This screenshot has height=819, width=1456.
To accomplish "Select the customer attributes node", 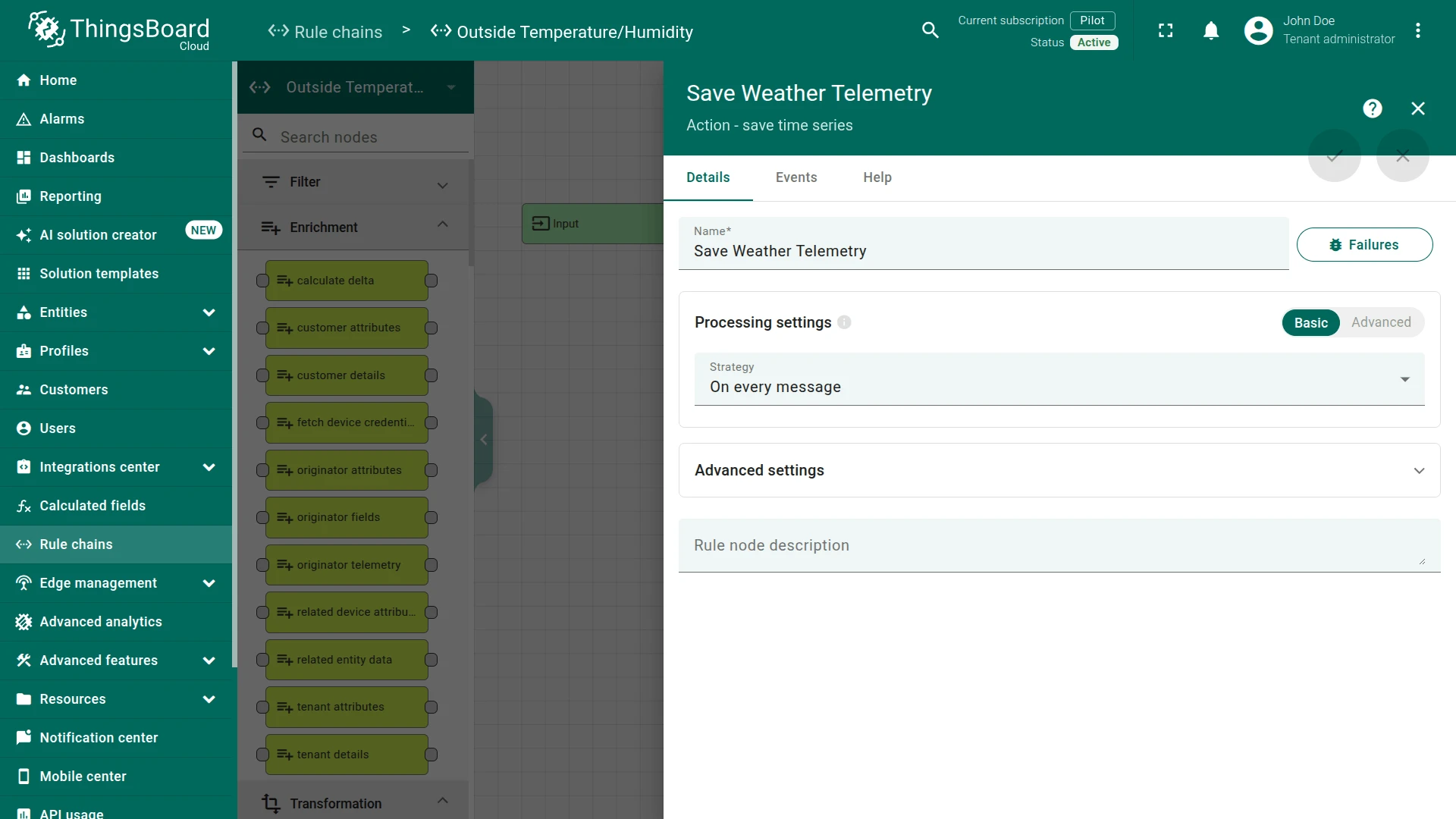I will (x=347, y=328).
